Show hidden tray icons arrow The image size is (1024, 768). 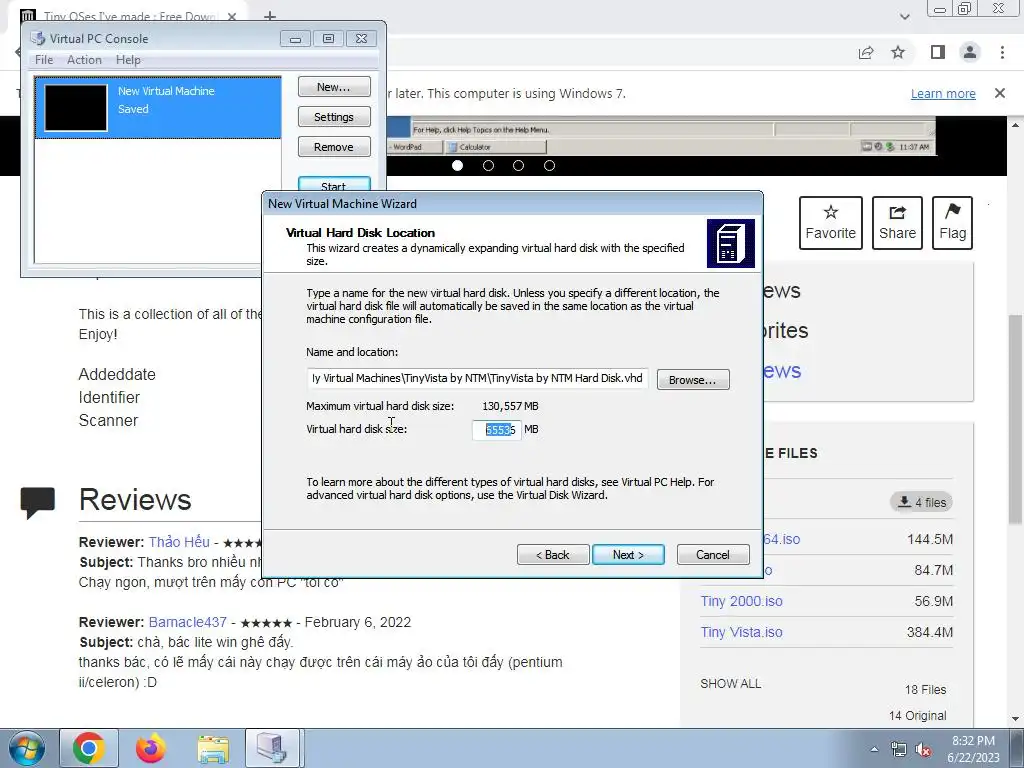874,749
